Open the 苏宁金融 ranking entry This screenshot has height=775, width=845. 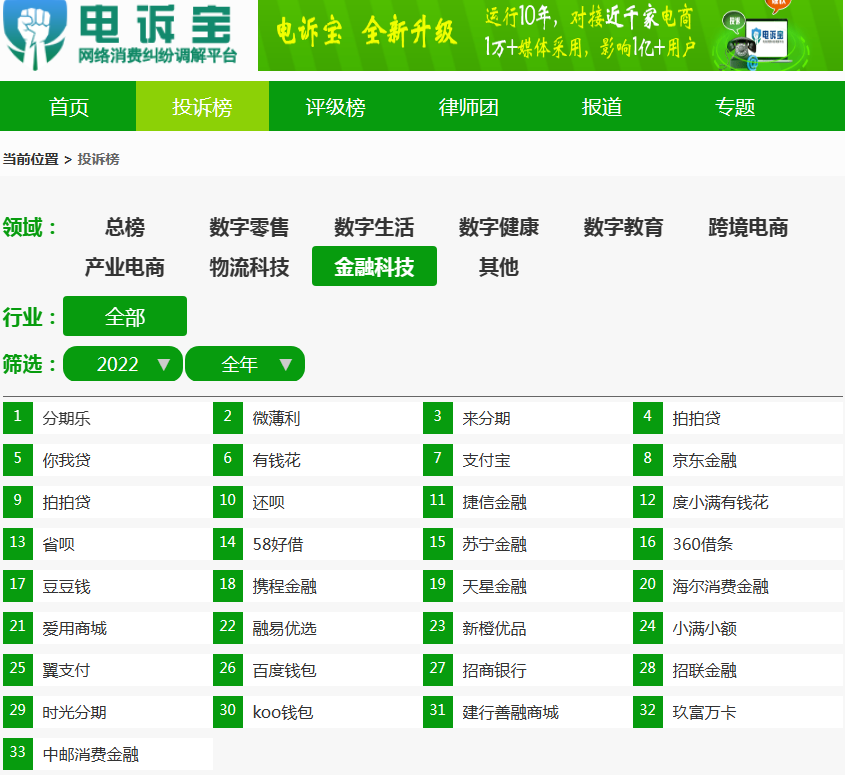(528, 544)
